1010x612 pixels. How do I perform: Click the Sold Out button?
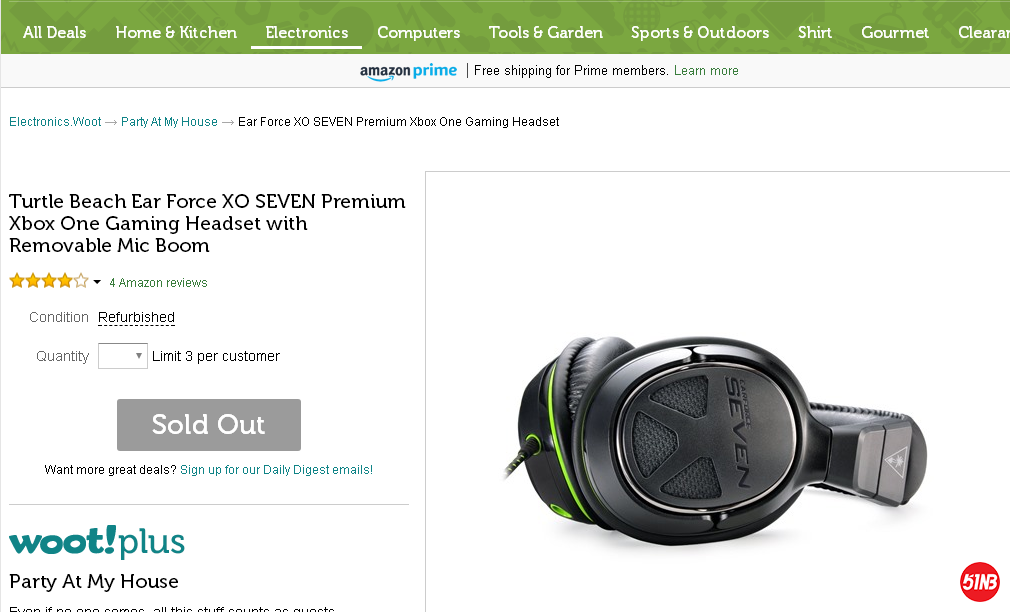pos(208,425)
